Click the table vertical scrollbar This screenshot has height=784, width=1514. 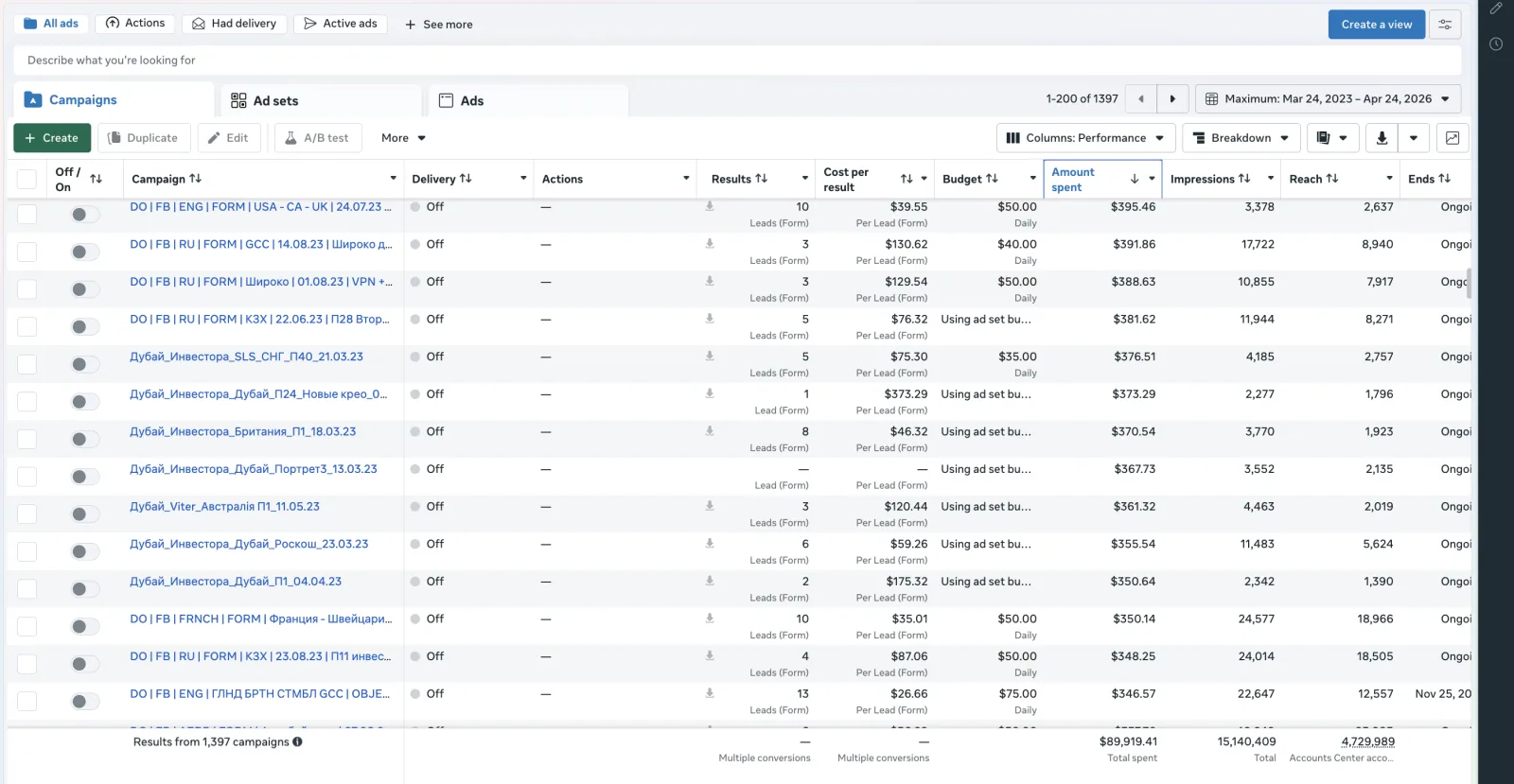pyautogui.click(x=1469, y=282)
